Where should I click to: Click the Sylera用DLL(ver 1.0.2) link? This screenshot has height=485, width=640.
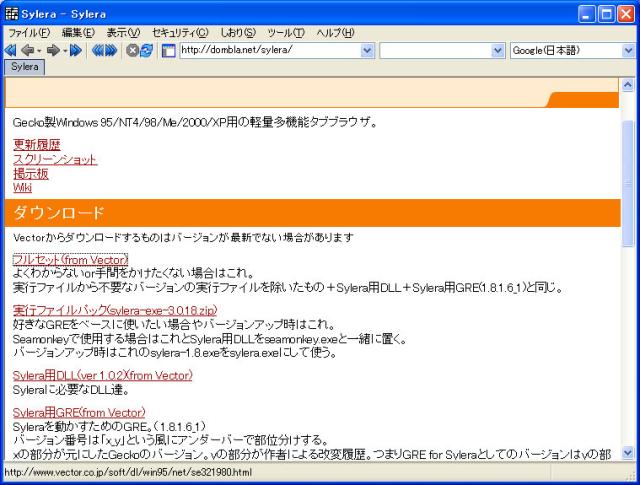coord(102,375)
